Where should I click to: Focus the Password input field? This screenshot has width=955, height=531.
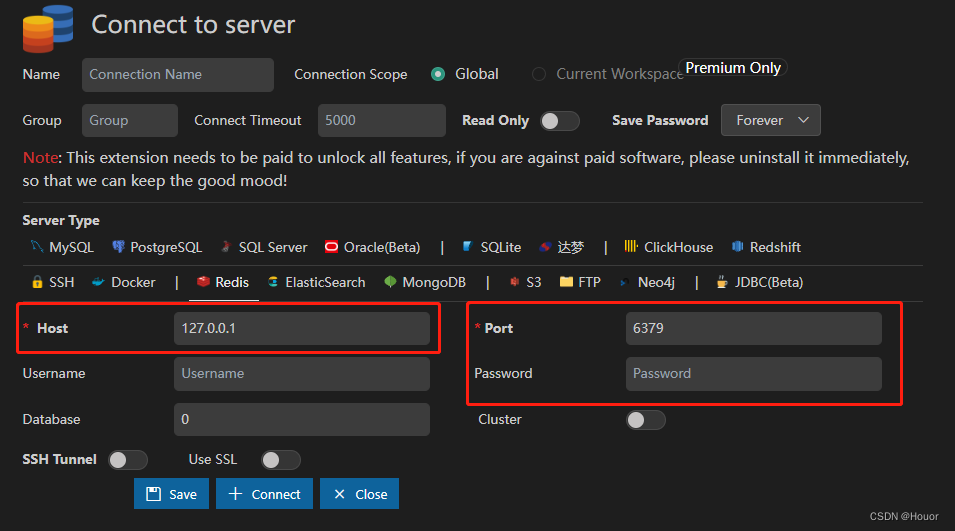click(x=753, y=373)
